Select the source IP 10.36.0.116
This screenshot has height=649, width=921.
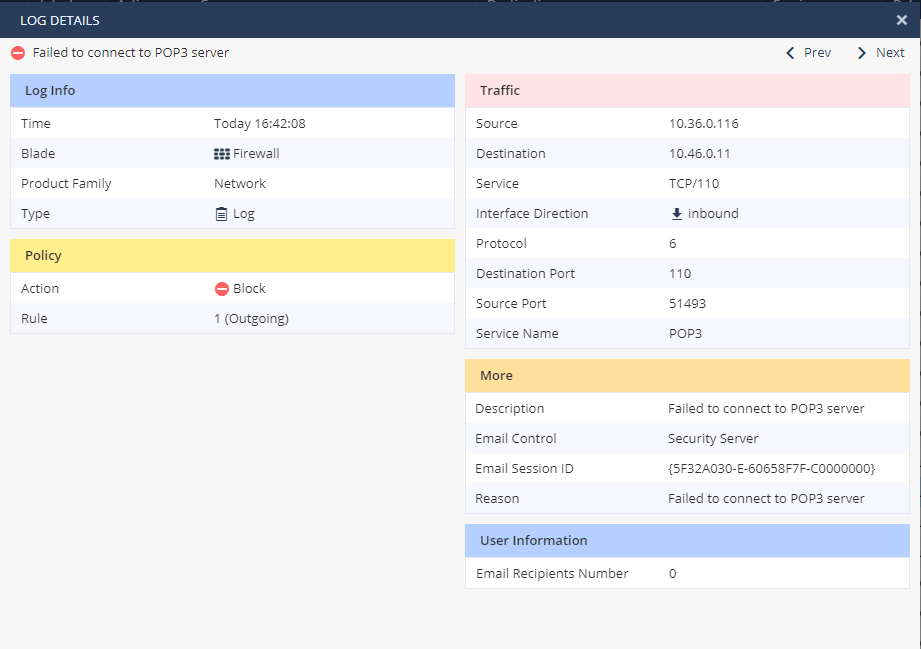[703, 123]
